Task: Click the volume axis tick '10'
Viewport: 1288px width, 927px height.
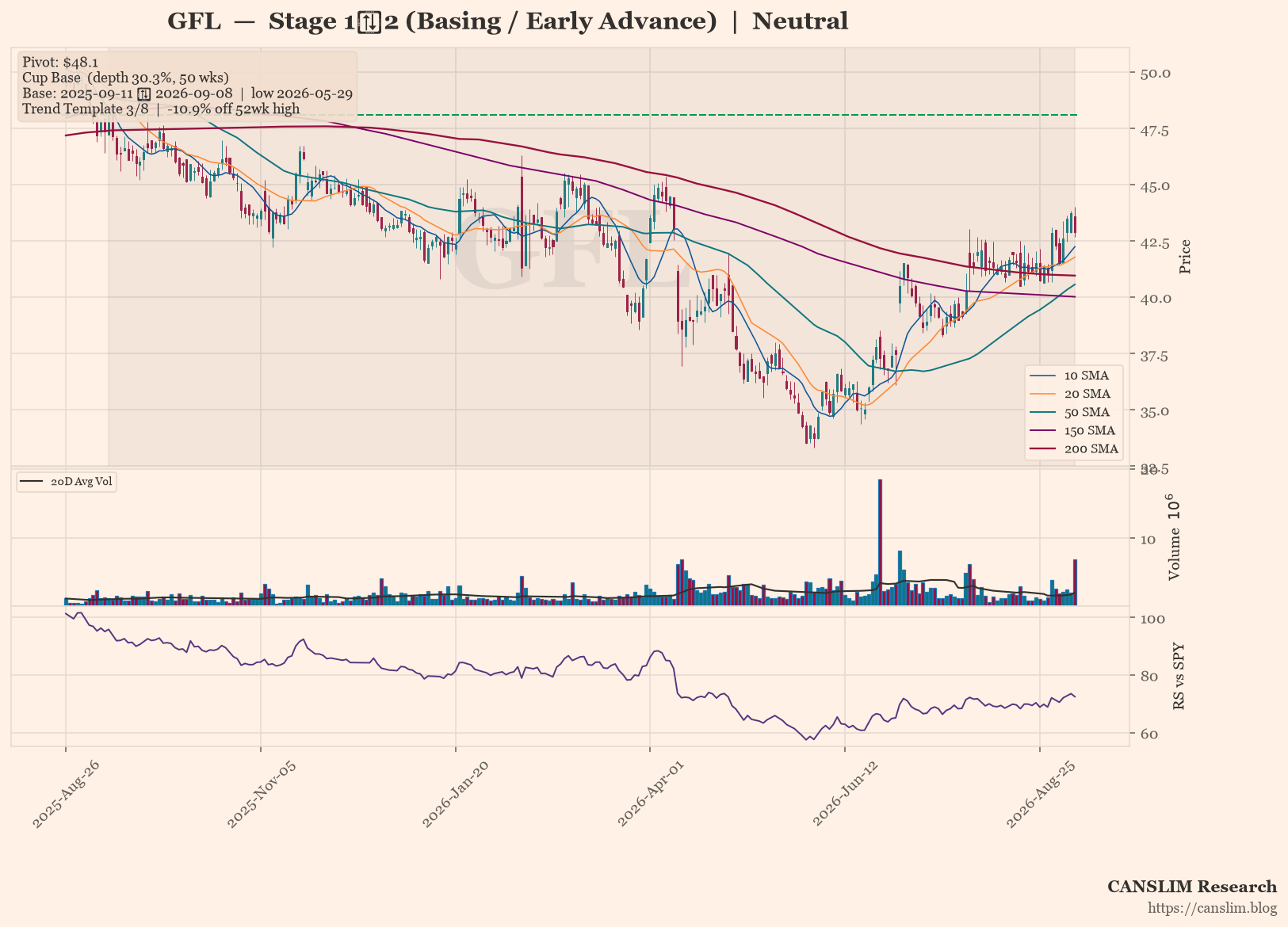Action: pyautogui.click(x=1147, y=540)
